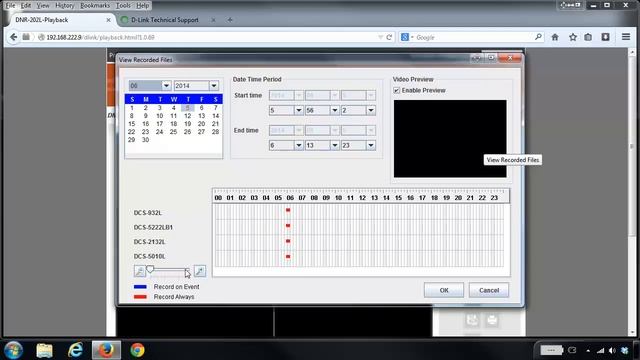This screenshot has height=360, width=640.
Task: Click the bookmark star icon
Action: coord(573,37)
